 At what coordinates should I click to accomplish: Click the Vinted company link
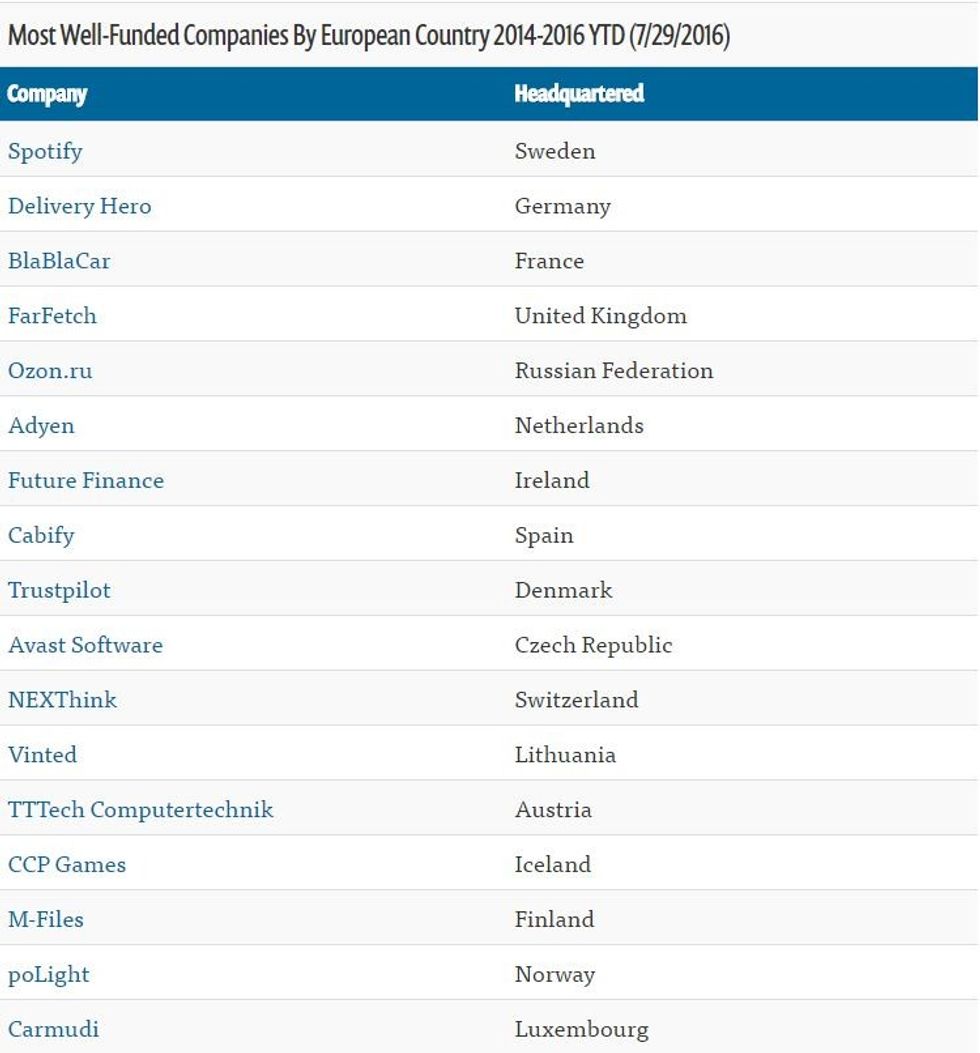(x=42, y=755)
